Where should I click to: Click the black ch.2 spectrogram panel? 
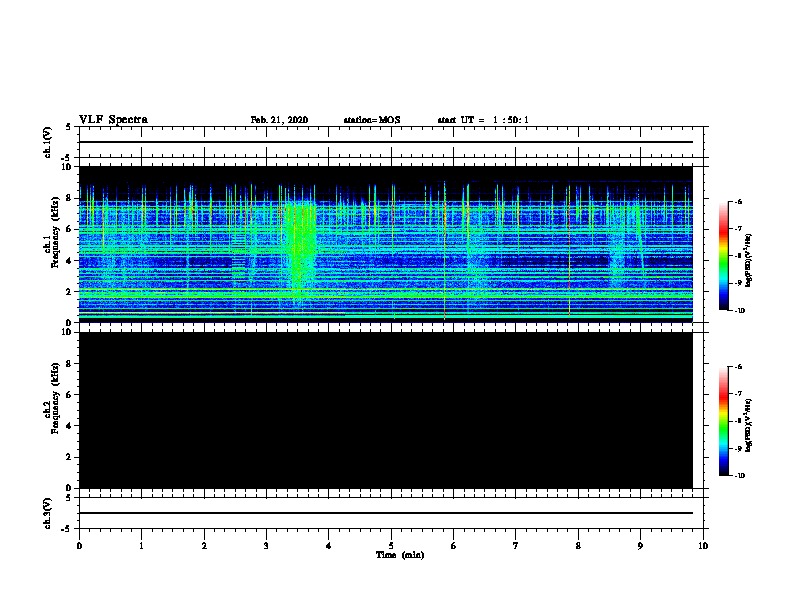pyautogui.click(x=385, y=410)
